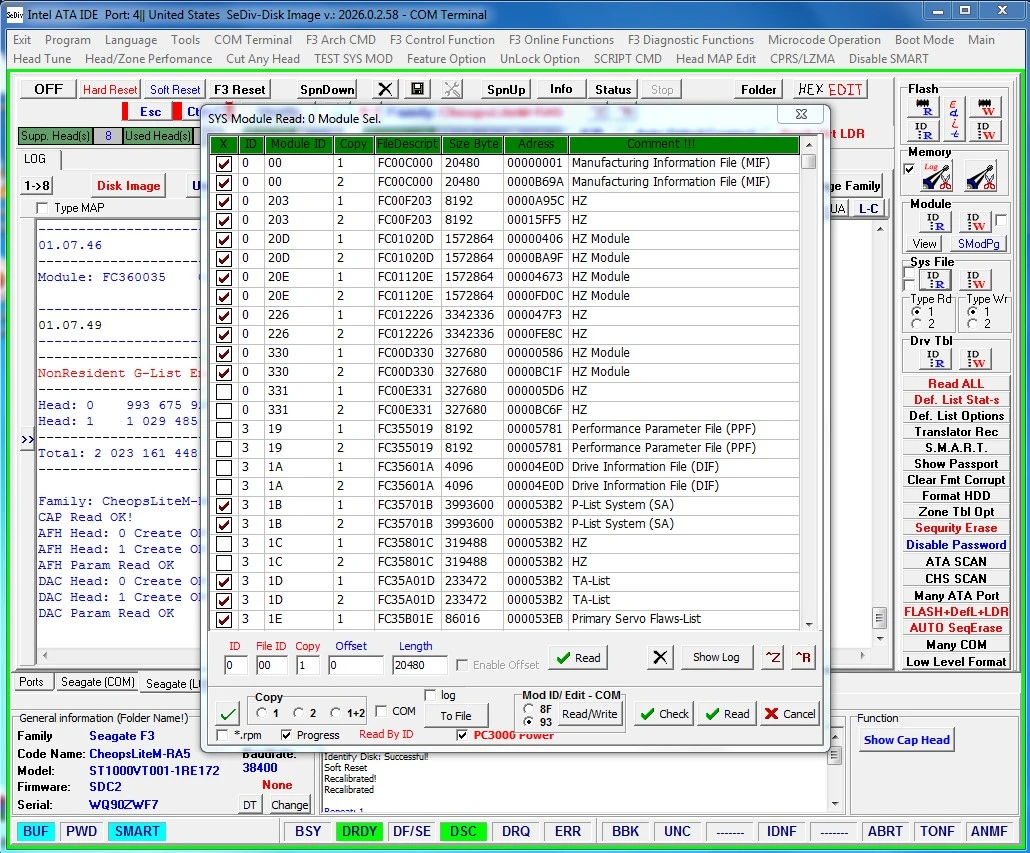Click the Flash Edit vertical button
The width and height of the screenshot is (1030, 853).
954,119
